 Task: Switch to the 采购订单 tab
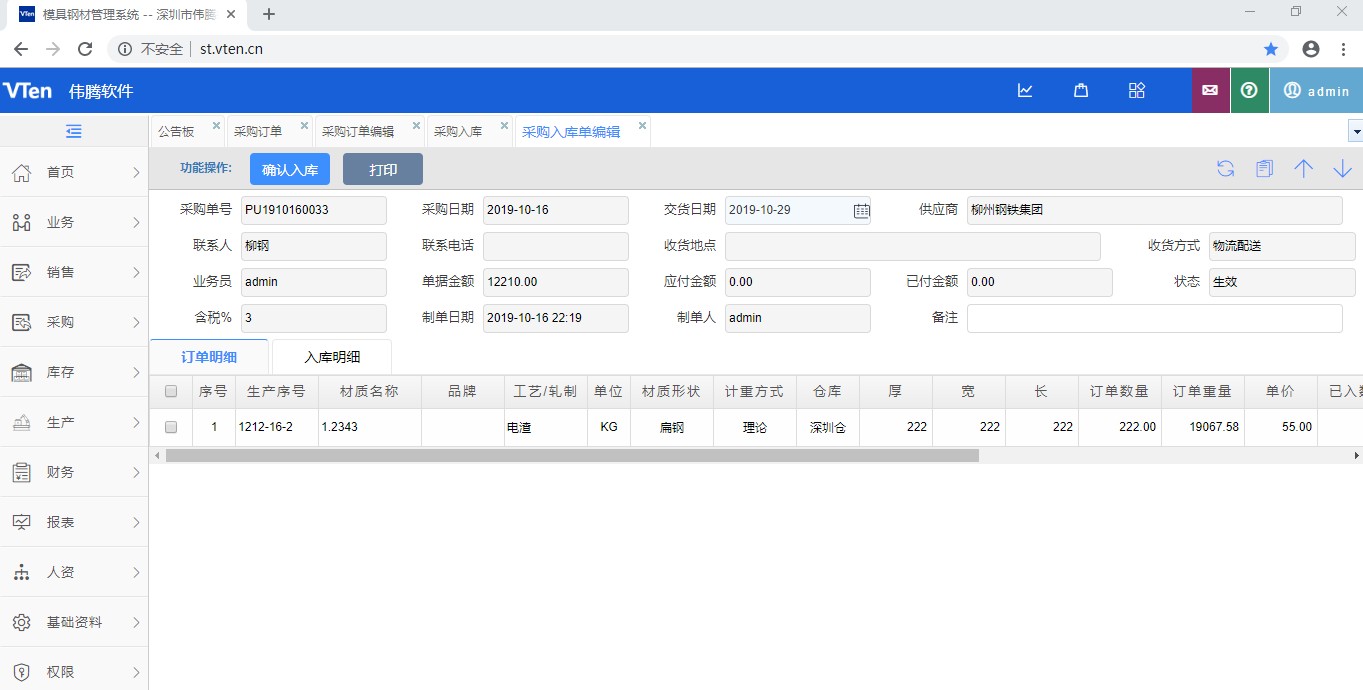pos(258,131)
